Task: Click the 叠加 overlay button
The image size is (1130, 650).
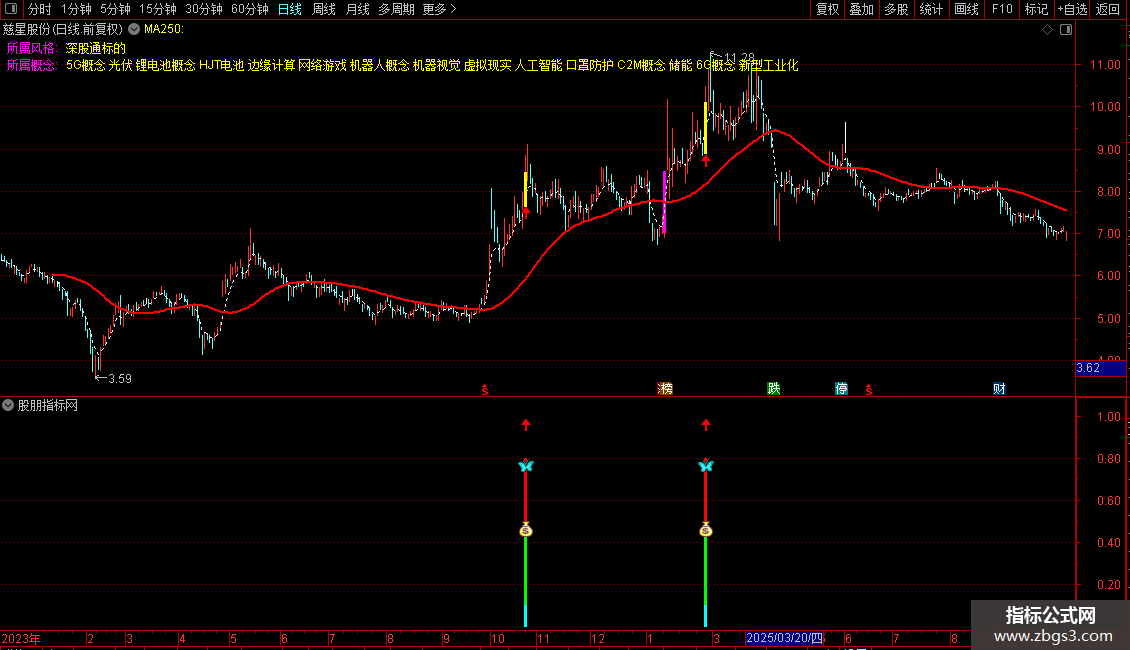Action: (x=861, y=9)
